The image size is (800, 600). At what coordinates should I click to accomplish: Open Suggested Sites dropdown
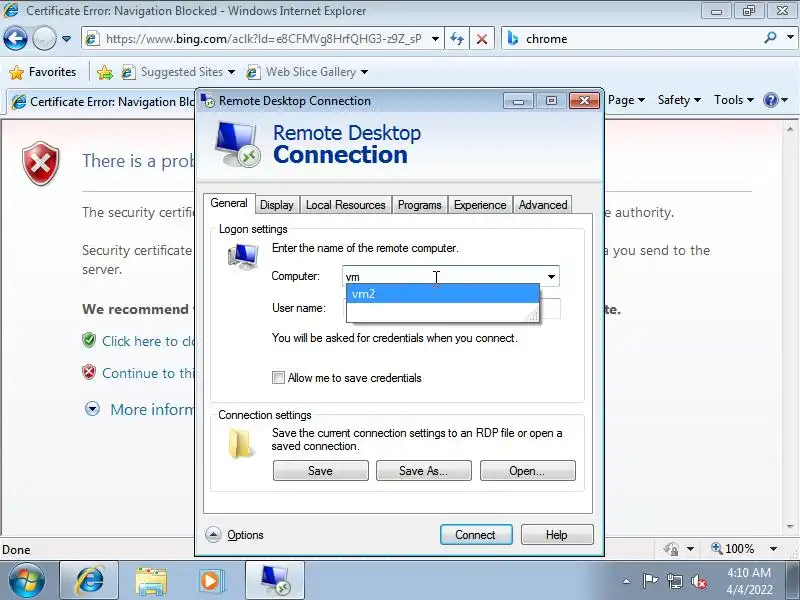(x=179, y=72)
